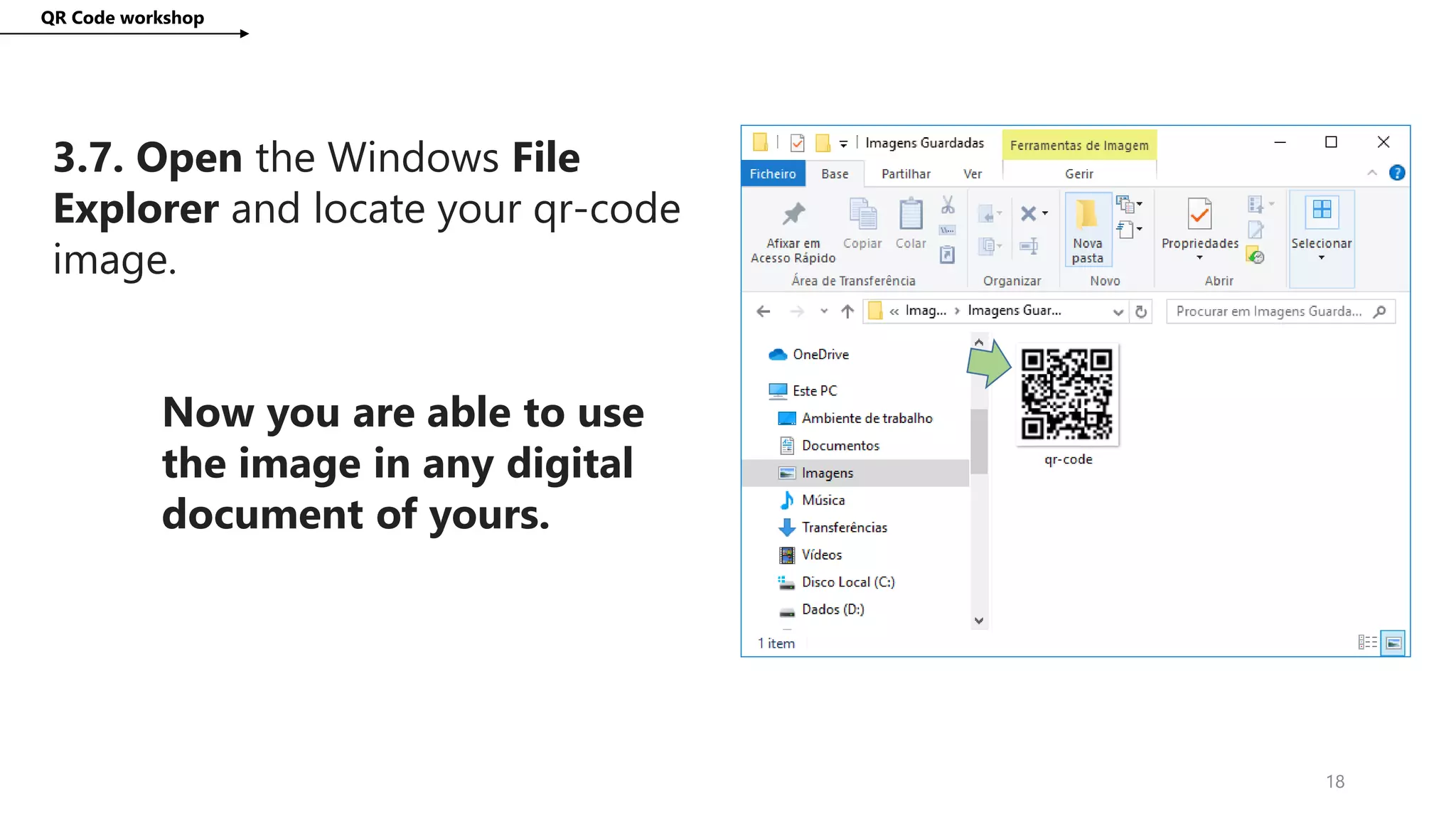Click the Procurar em Imagens Guardadas search field

(1280, 311)
